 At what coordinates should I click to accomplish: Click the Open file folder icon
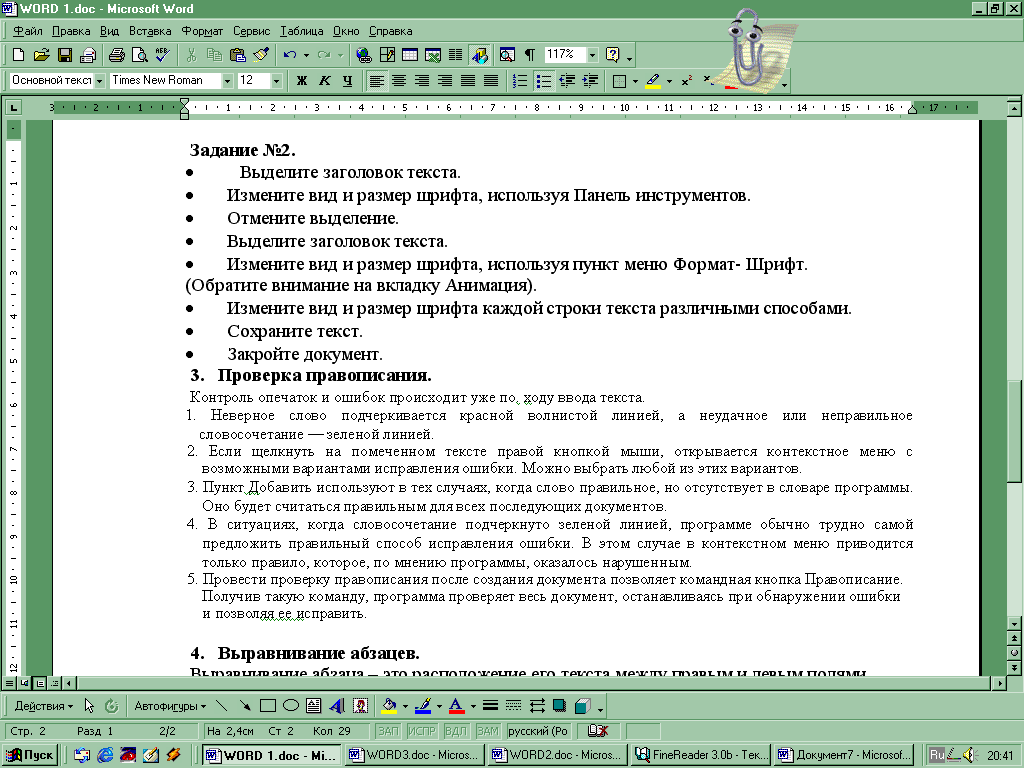coord(42,55)
